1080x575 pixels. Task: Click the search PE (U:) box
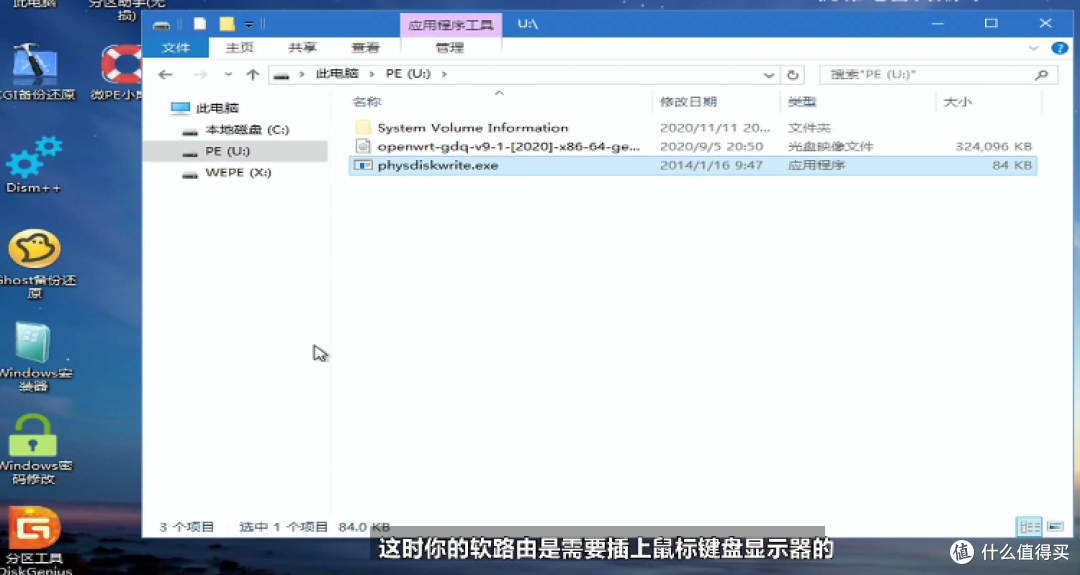pos(938,74)
